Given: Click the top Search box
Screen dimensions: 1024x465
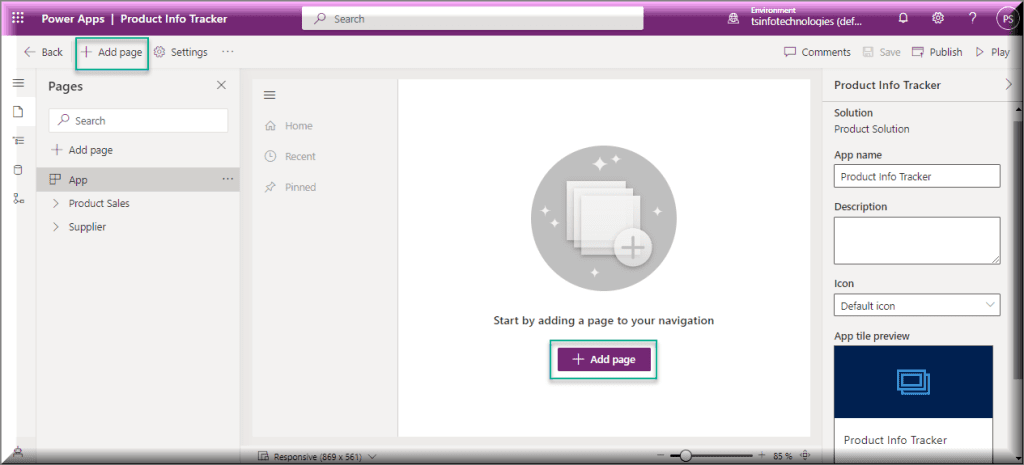Looking at the screenshot, I should click(472, 19).
